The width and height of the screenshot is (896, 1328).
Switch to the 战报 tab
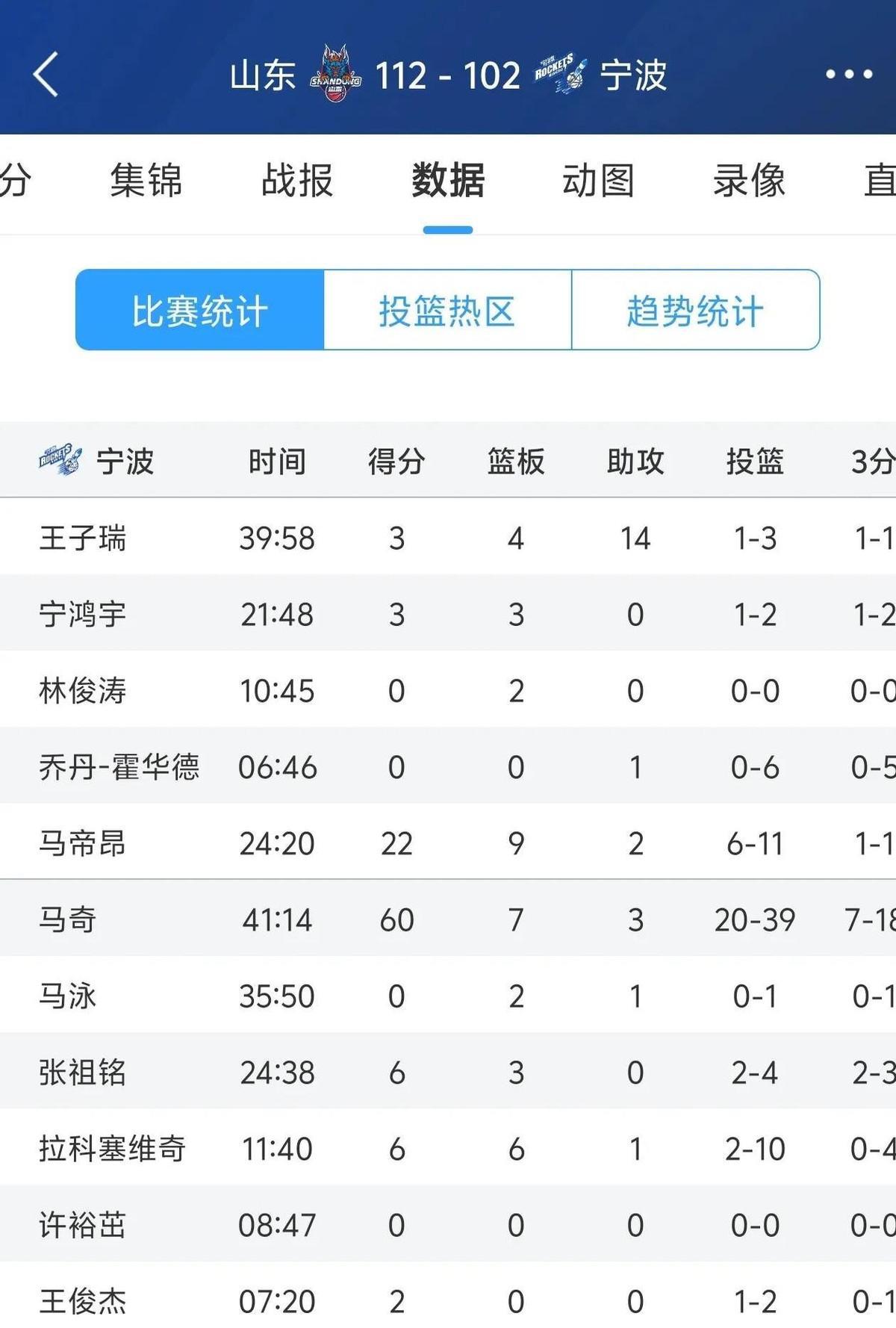296,181
